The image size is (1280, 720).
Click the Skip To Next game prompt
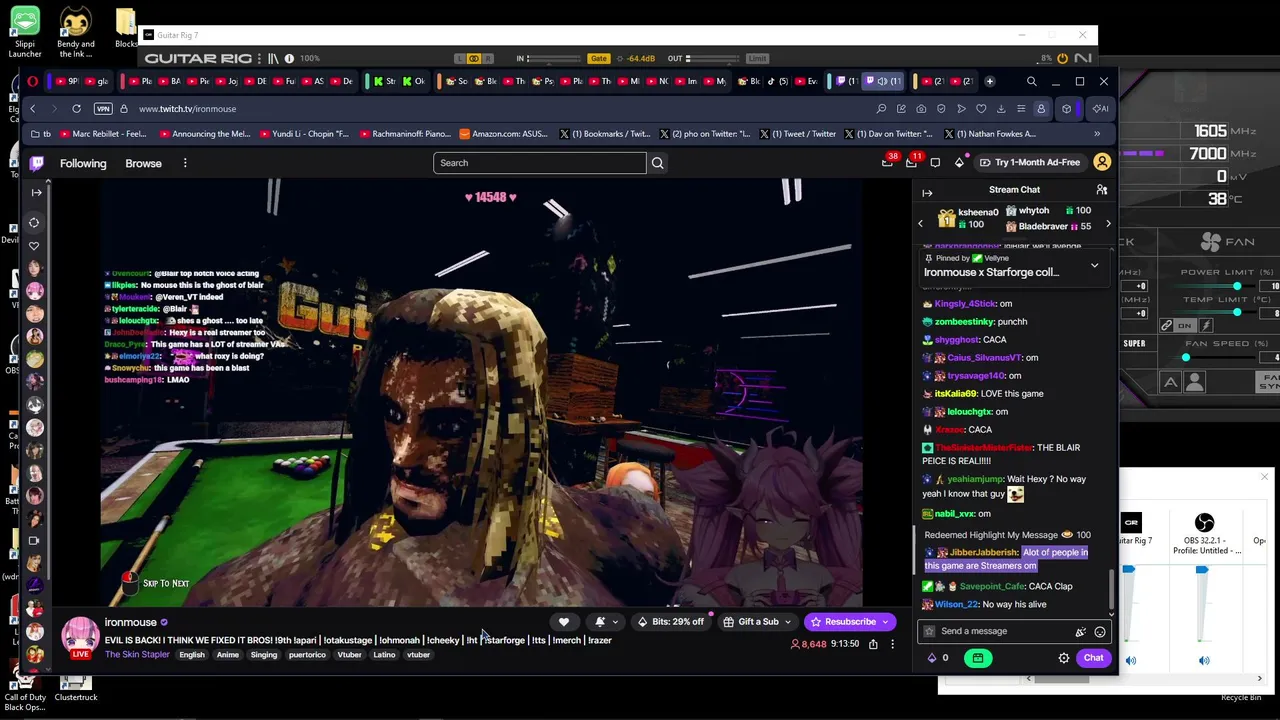pyautogui.click(x=166, y=584)
